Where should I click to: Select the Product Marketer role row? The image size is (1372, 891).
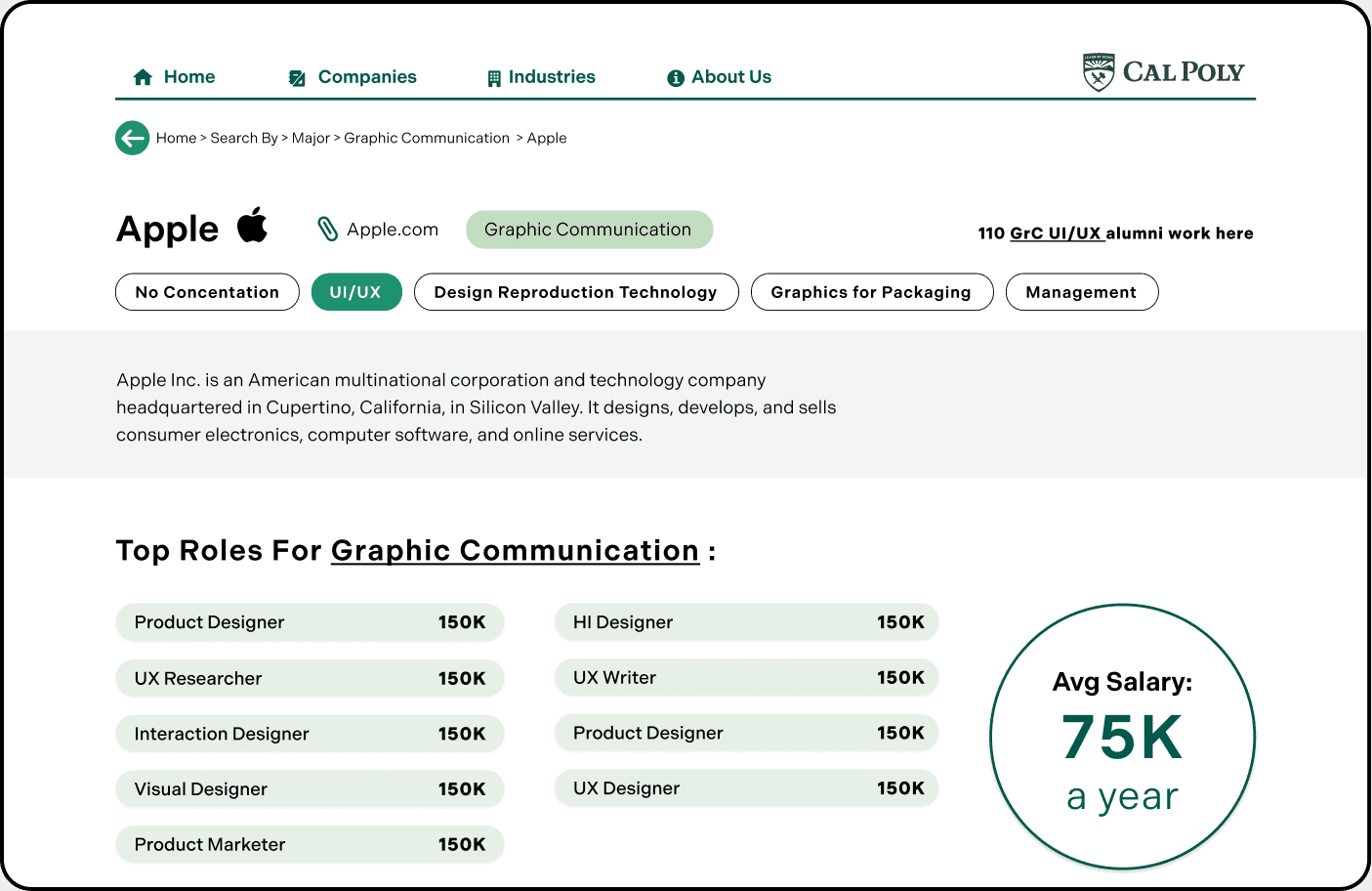click(x=310, y=845)
